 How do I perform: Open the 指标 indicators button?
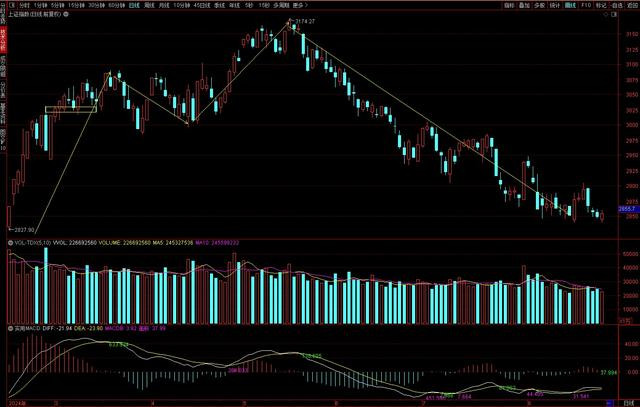click(509, 5)
